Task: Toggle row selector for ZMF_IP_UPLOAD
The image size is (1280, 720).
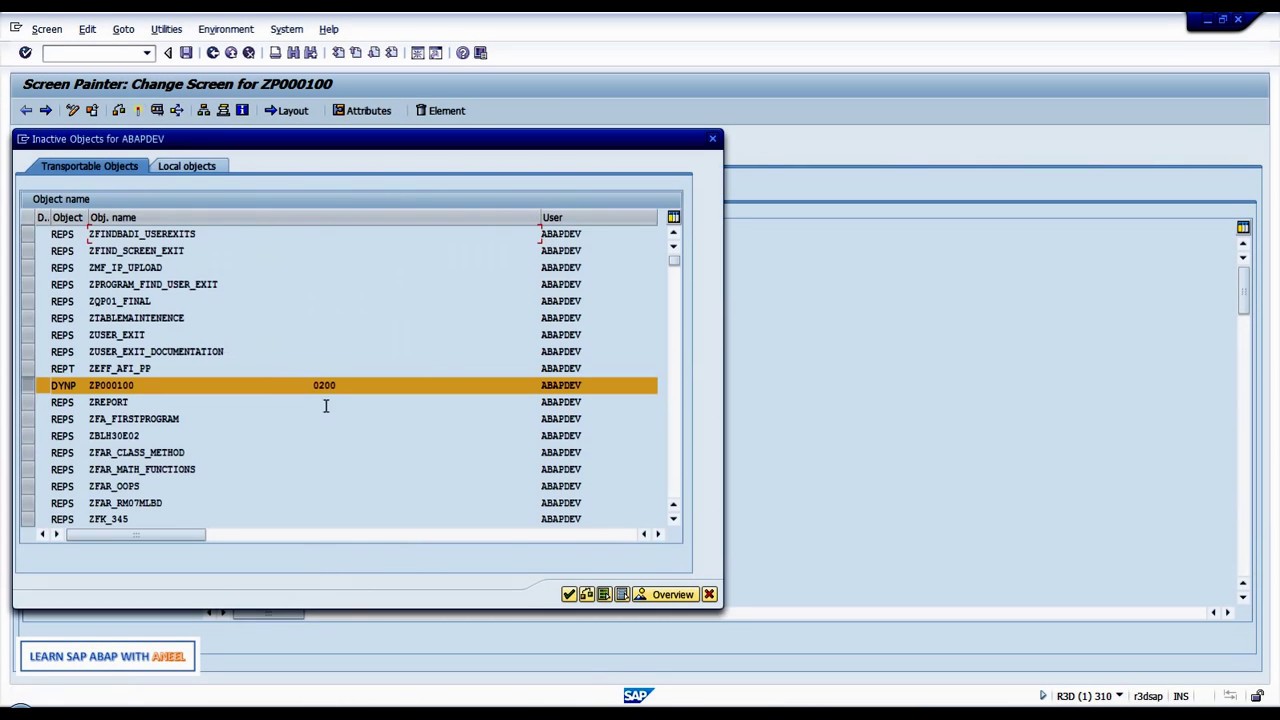Action: [x=28, y=268]
